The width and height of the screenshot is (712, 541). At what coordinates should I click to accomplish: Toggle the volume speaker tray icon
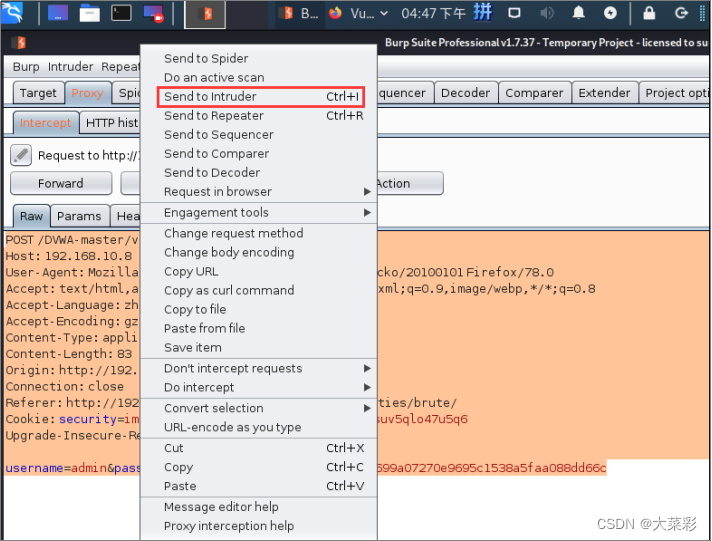[546, 13]
